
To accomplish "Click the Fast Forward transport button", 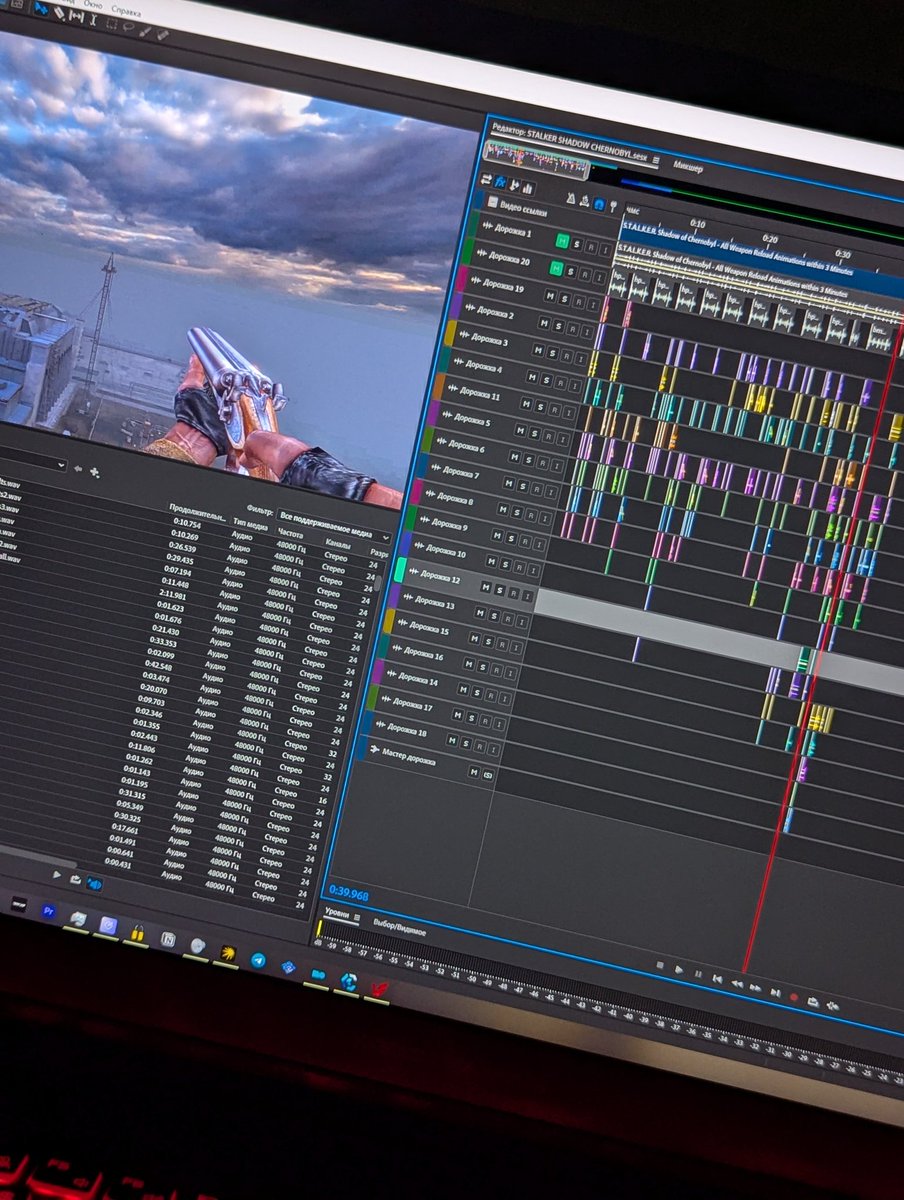I will click(755, 988).
